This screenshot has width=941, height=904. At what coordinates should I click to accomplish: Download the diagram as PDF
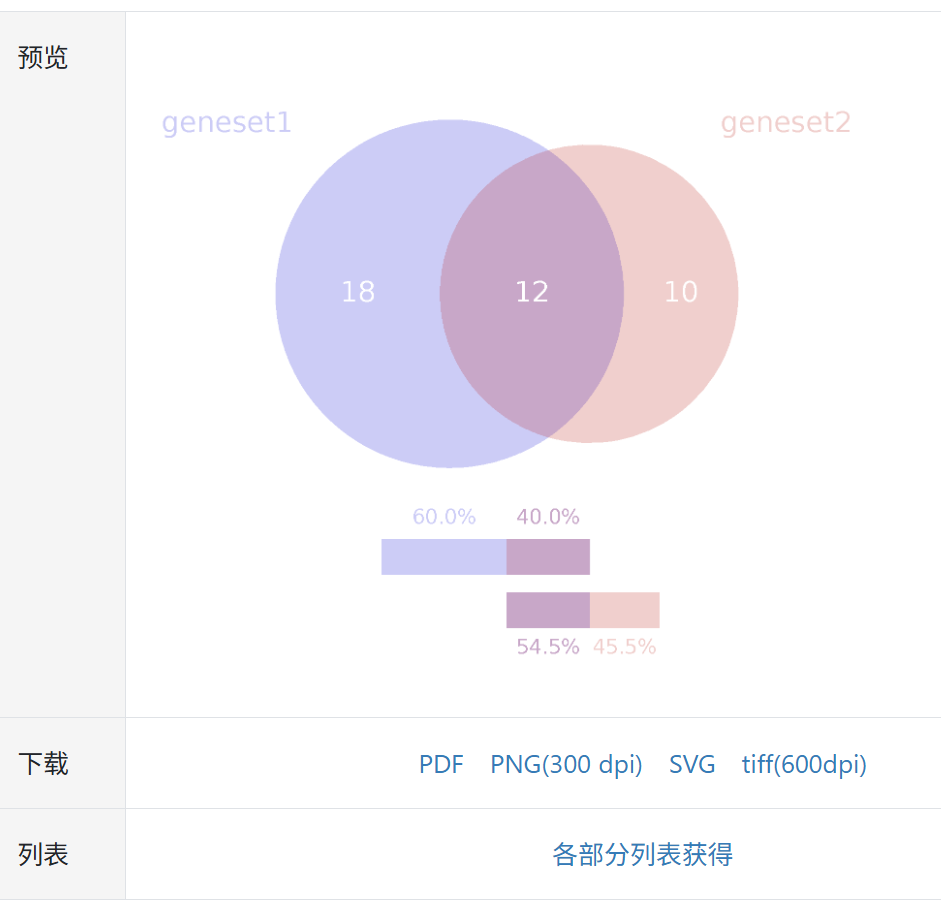440,764
